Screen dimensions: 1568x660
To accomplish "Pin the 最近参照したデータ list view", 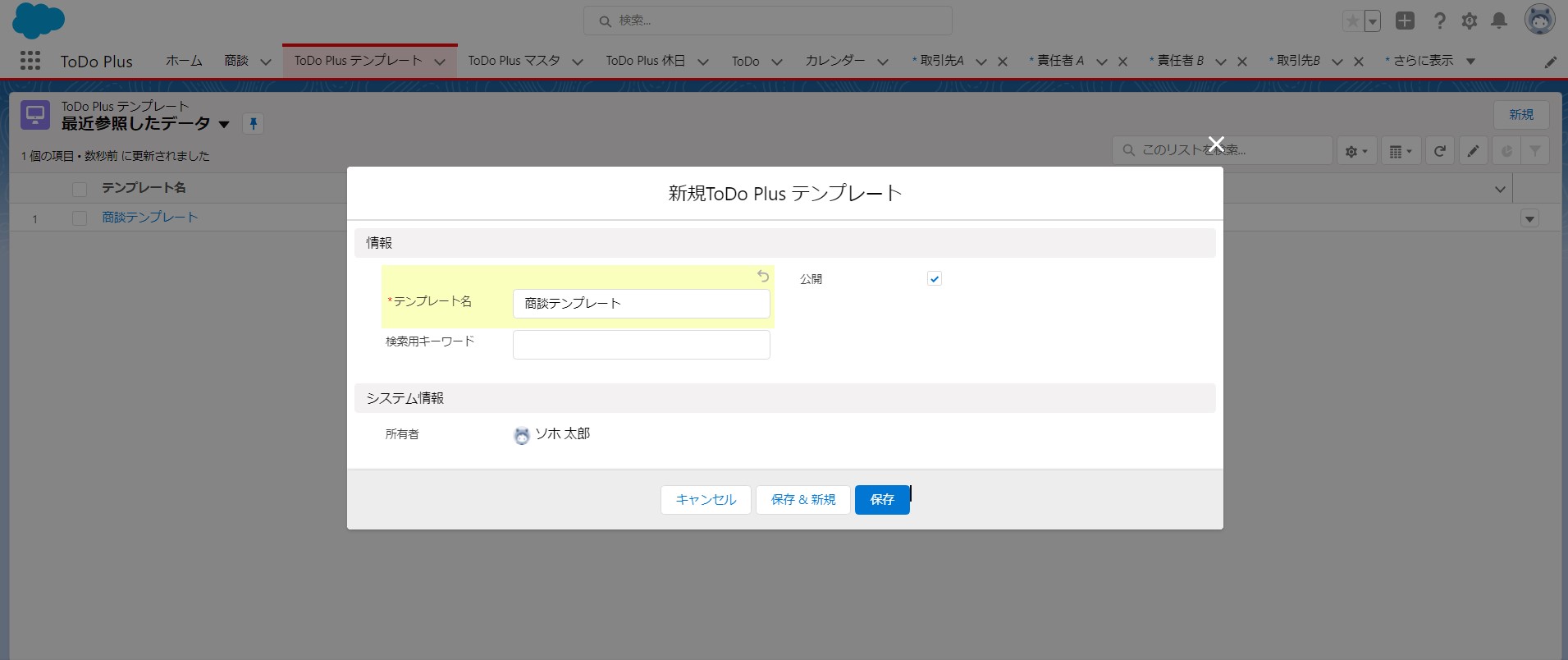I will click(x=254, y=124).
